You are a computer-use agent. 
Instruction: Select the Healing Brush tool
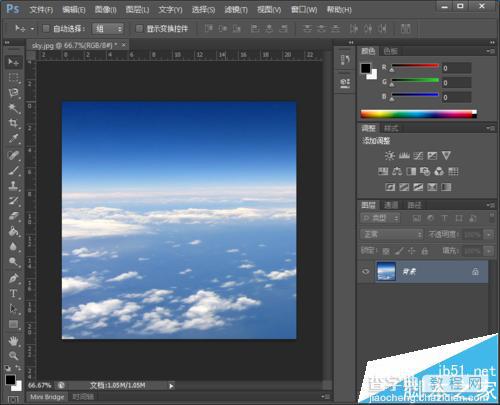[x=14, y=155]
